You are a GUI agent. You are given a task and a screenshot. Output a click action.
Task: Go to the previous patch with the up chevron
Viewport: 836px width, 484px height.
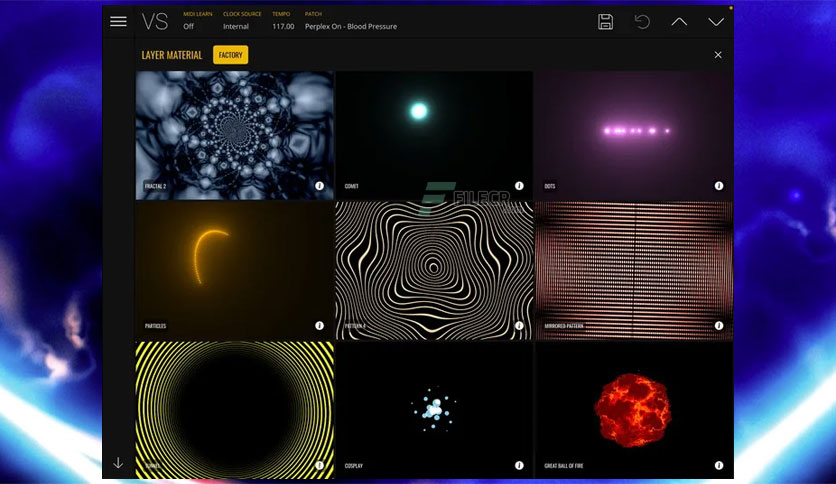pos(679,21)
